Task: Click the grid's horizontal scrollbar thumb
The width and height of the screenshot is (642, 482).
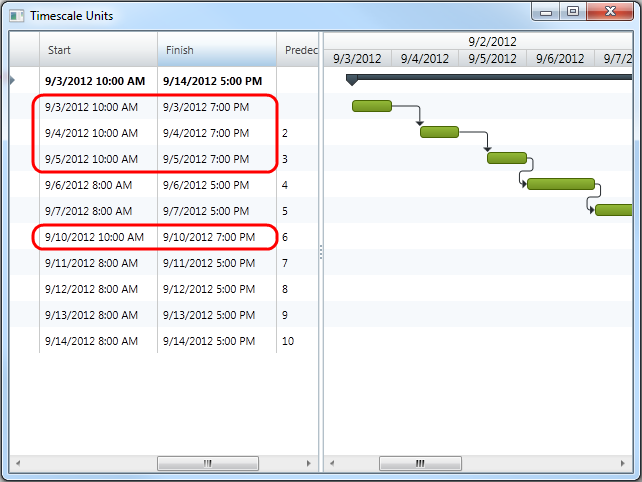Action: 208,464
